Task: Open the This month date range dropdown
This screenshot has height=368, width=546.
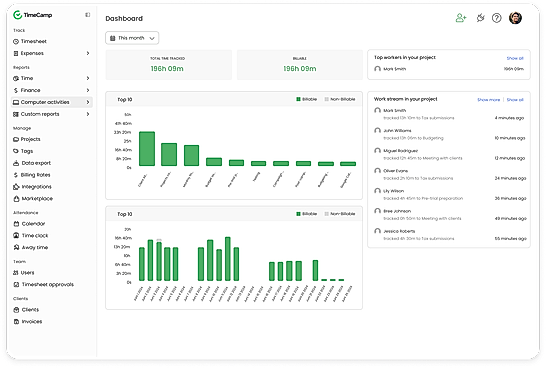Action: 132,38
